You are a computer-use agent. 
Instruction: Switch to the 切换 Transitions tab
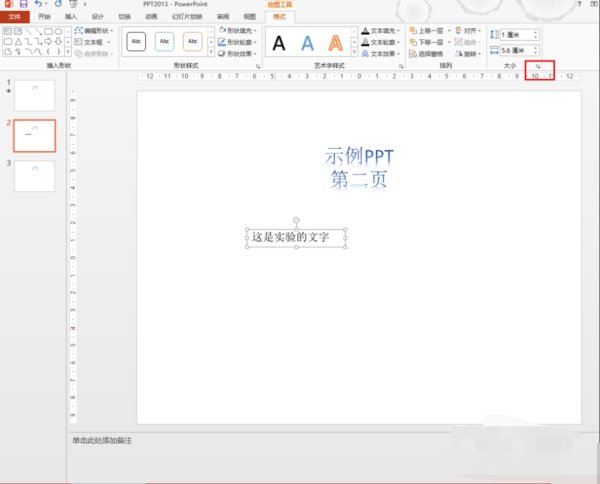[124, 16]
